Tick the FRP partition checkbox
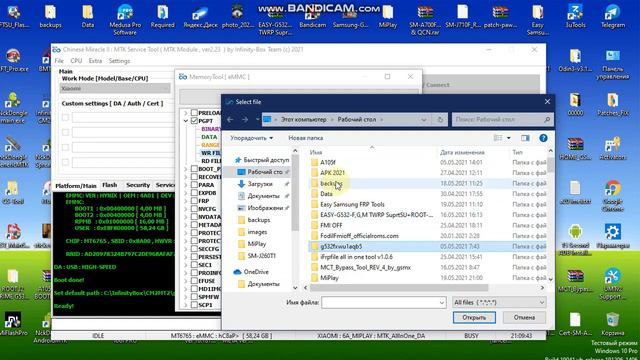Screen dimensions: 640x360 pos(194,201)
